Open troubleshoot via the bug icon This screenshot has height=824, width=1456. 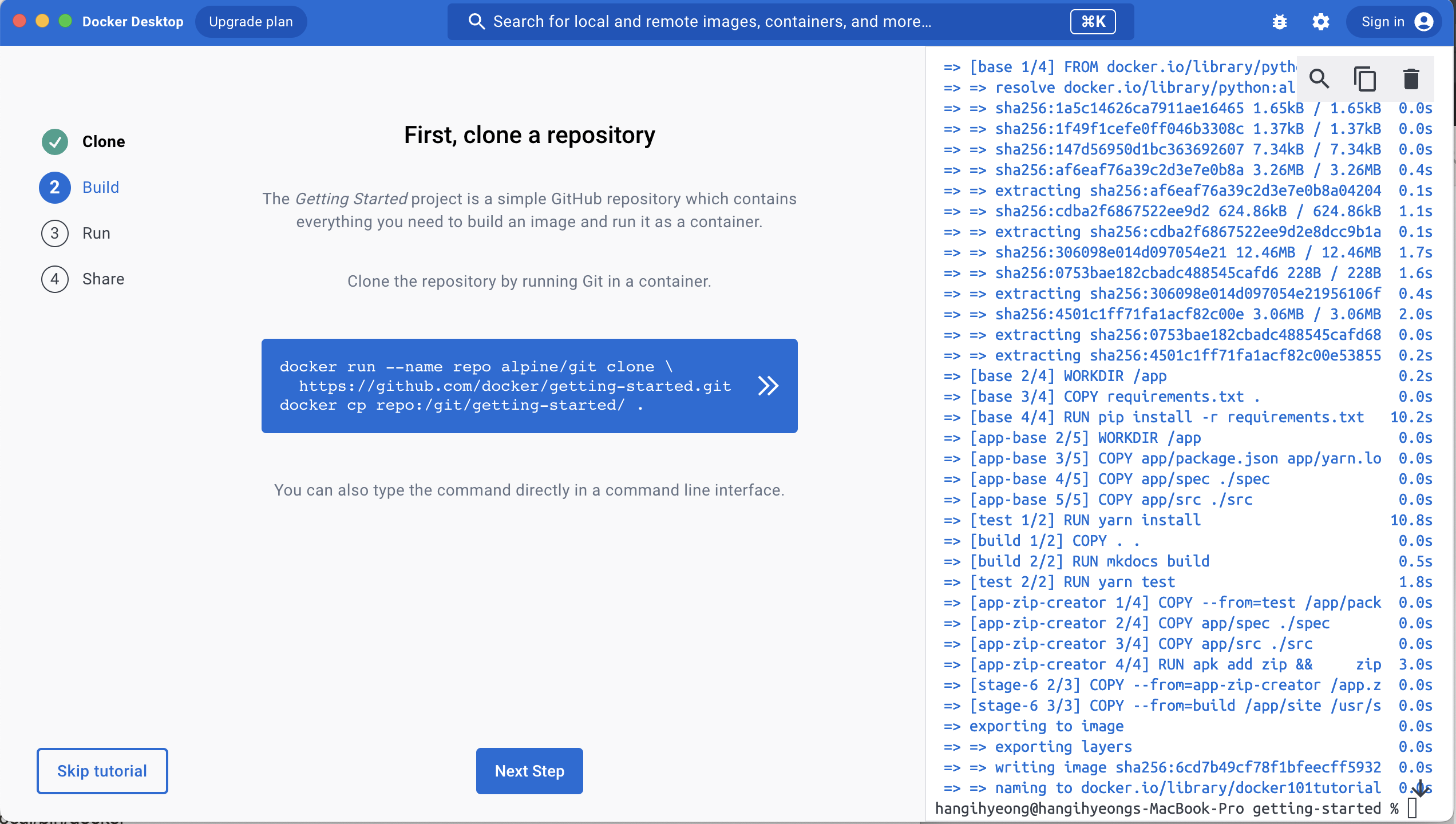(1279, 22)
